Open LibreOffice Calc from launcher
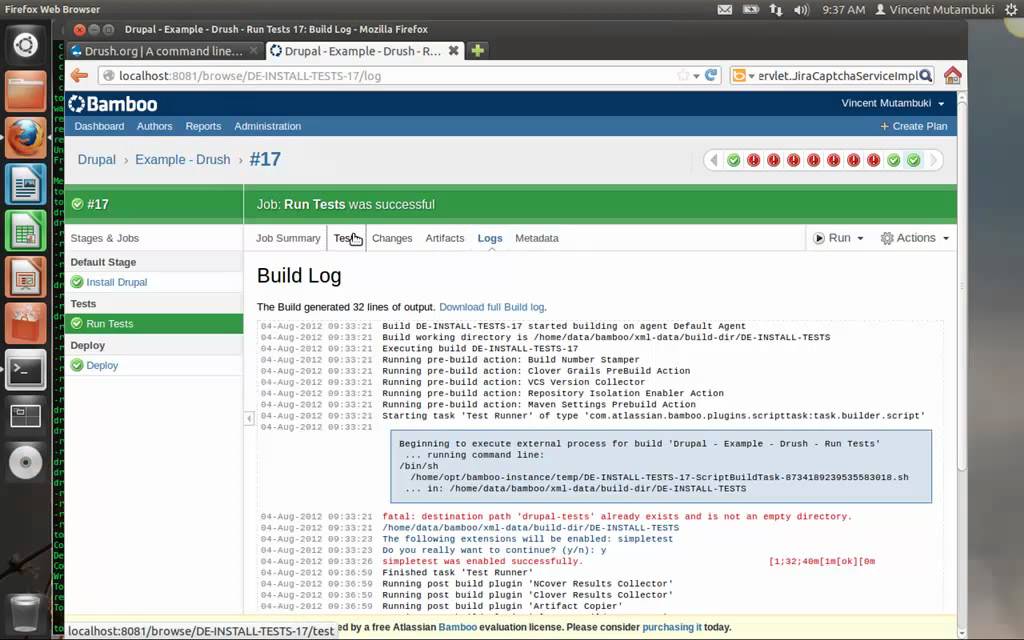Image resolution: width=1024 pixels, height=640 pixels. tap(25, 231)
